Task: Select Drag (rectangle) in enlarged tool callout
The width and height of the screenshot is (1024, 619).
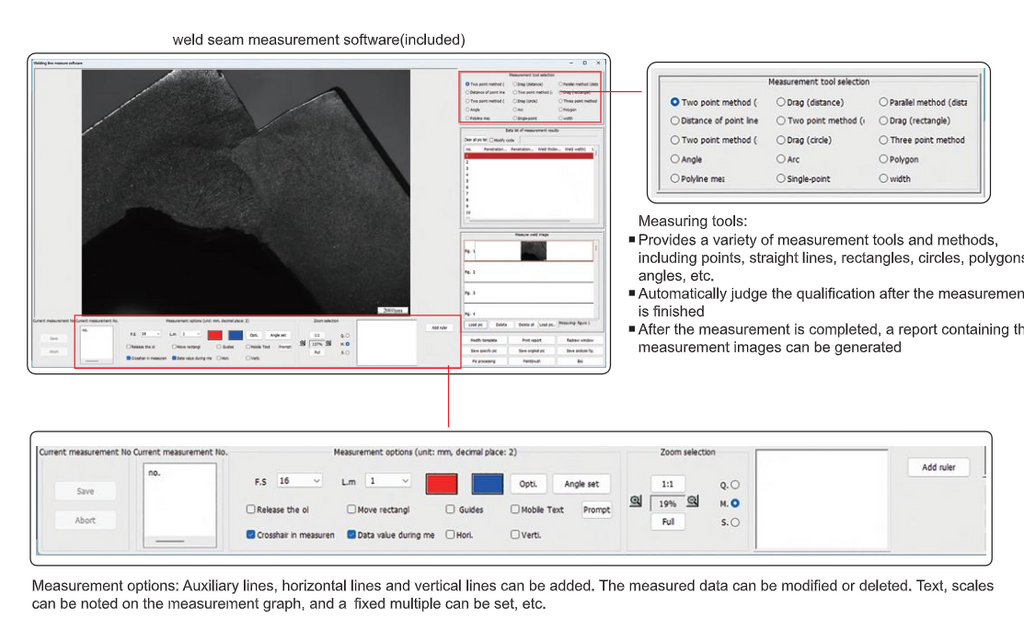Action: [x=883, y=121]
